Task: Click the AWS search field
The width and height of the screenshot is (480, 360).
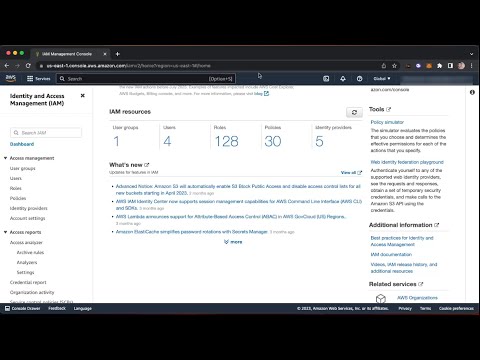Action: 146,79
